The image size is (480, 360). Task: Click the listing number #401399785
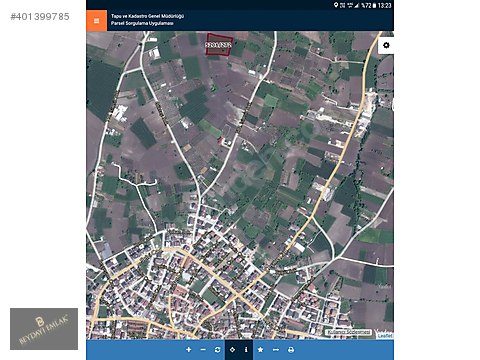point(40,17)
